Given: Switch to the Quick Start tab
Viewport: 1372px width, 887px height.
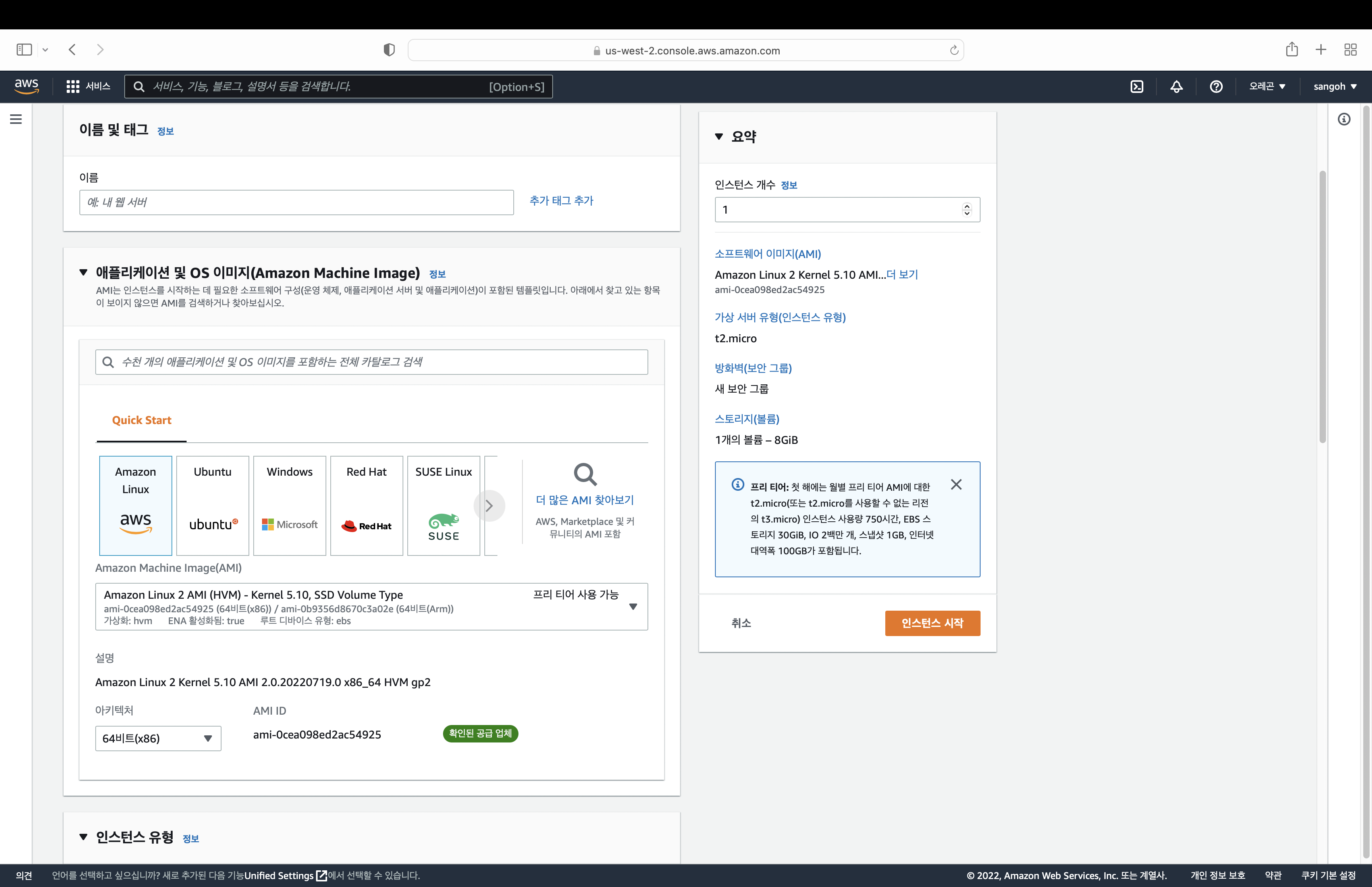Looking at the screenshot, I should (142, 420).
